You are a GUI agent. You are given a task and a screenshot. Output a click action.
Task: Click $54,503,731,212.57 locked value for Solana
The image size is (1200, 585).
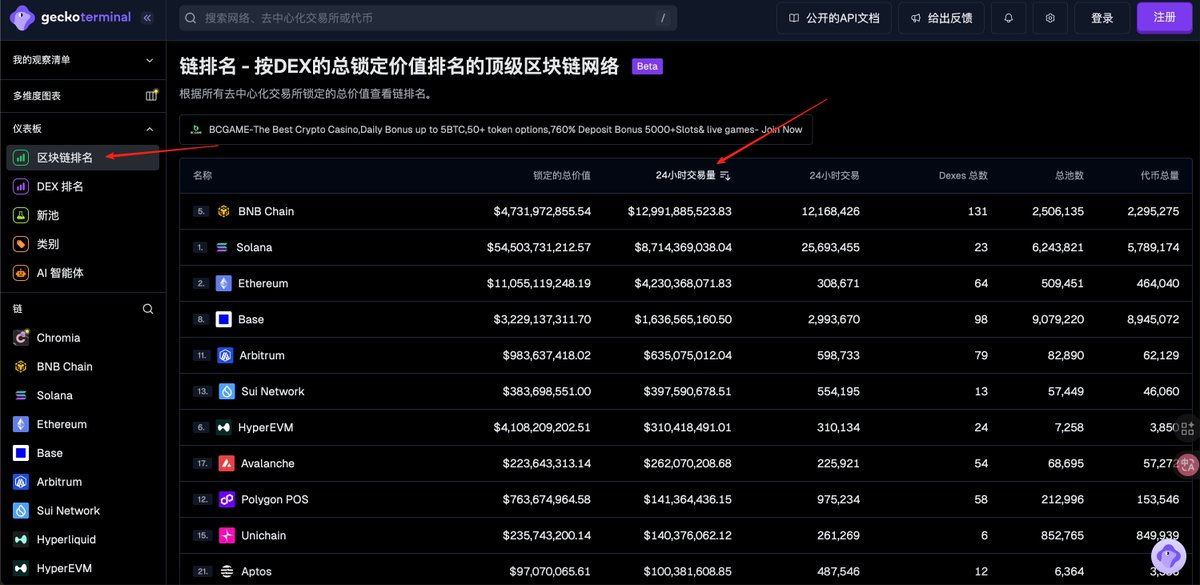539,247
